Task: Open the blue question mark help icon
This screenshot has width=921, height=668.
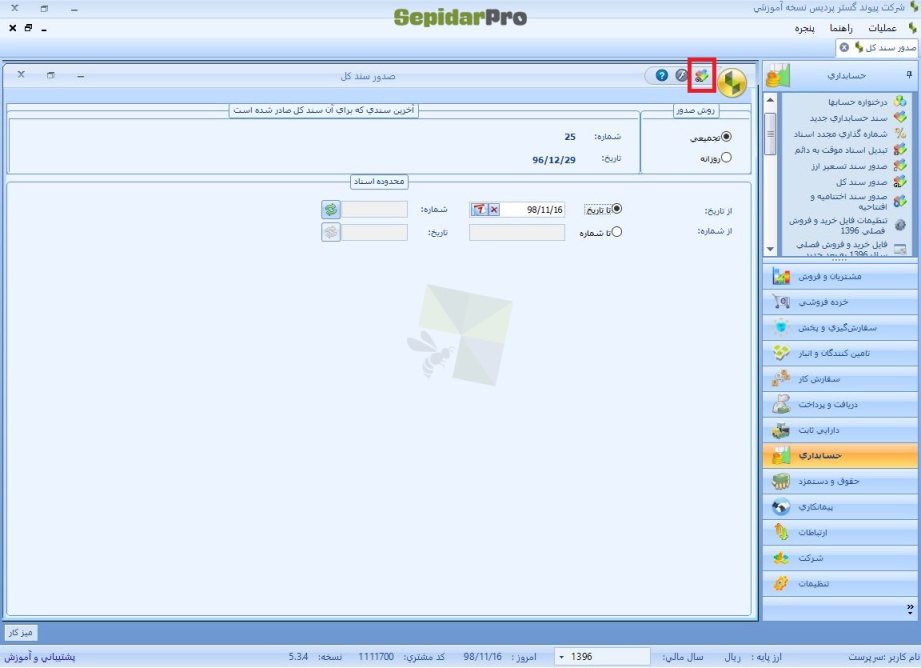Action: tap(662, 75)
